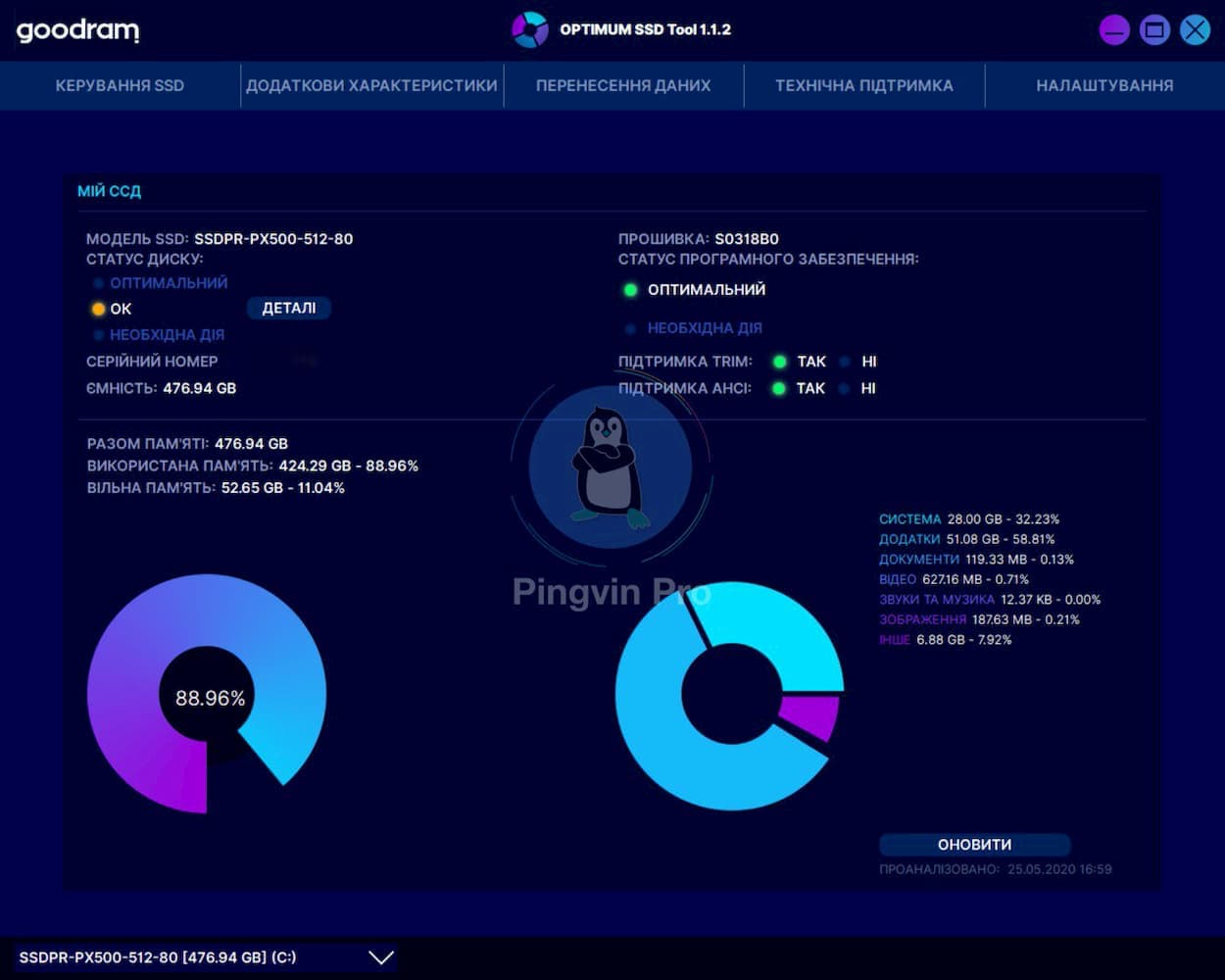This screenshot has width=1225, height=980.
Task: Click the purple ІНШЕ chart segment
Action: tap(811, 716)
